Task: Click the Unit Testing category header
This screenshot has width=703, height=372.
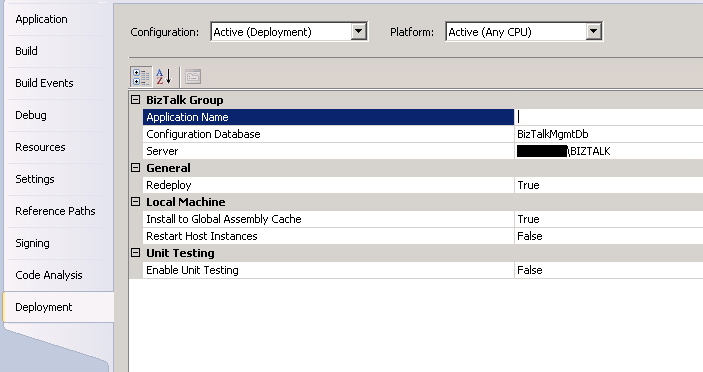Action: pos(180,253)
